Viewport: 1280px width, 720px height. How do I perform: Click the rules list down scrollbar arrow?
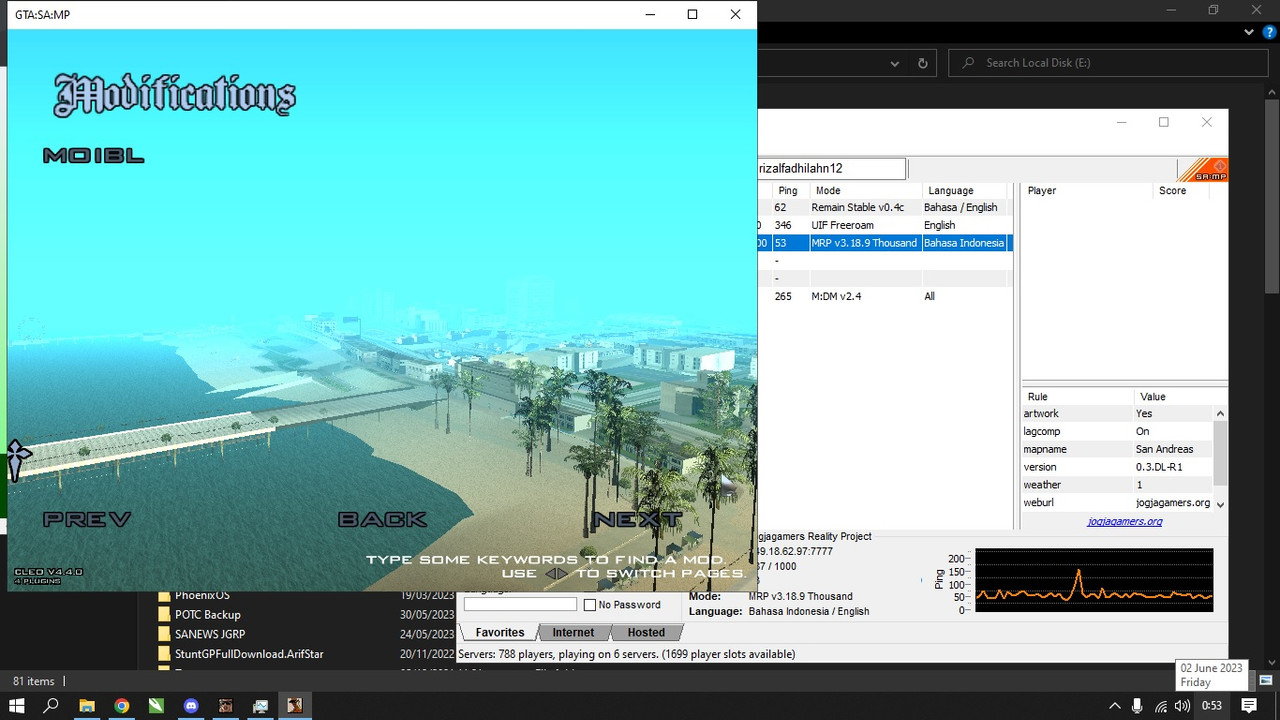(x=1220, y=503)
